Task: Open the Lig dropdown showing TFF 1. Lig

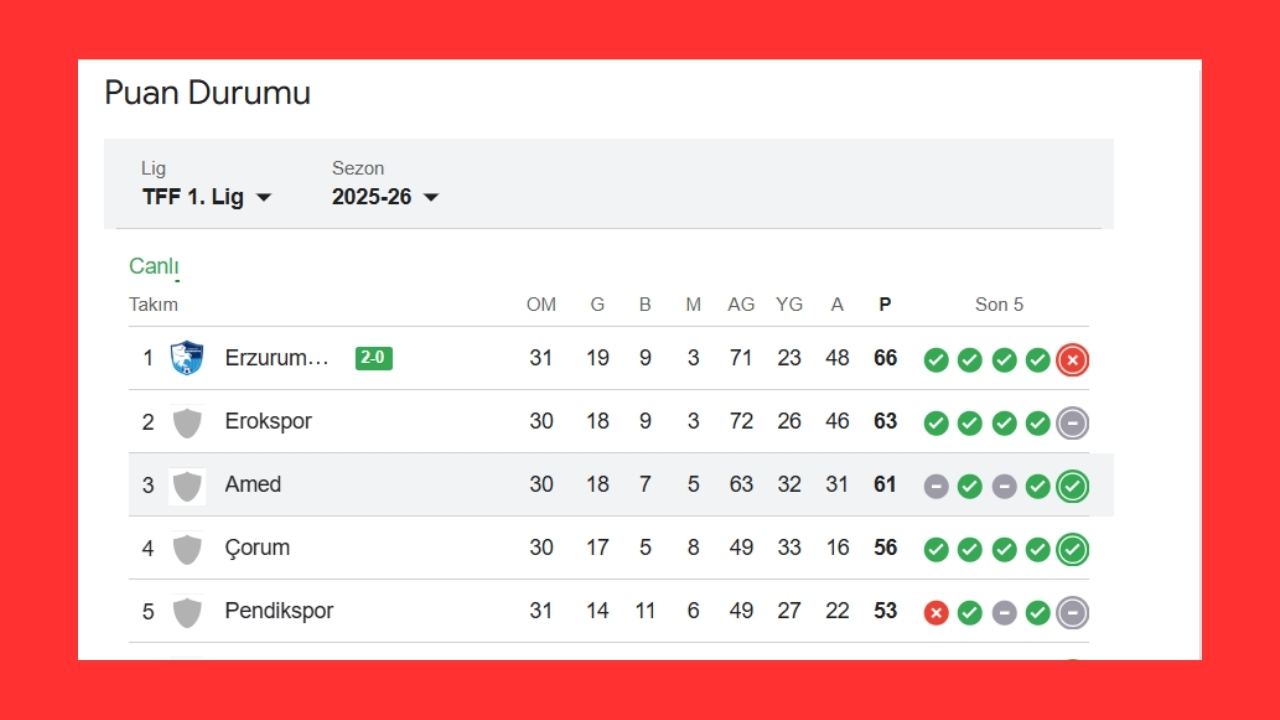Action: (x=207, y=197)
